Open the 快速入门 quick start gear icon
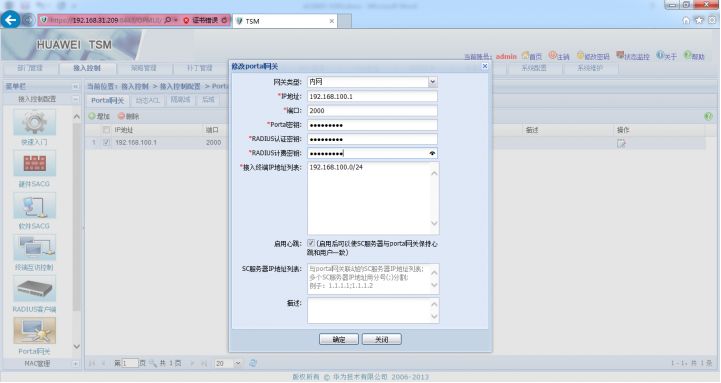 [x=34, y=122]
